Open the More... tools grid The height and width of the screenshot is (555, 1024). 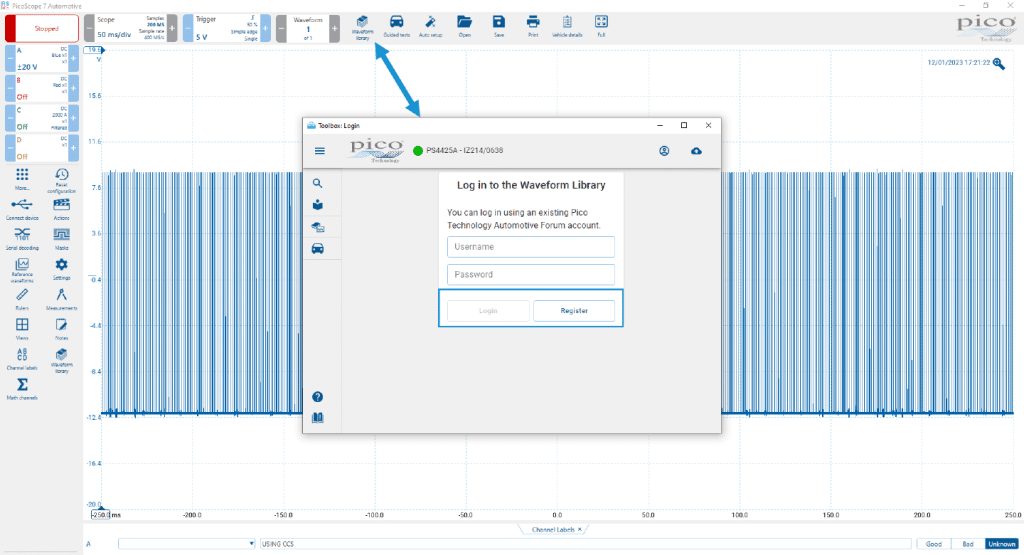(22, 179)
